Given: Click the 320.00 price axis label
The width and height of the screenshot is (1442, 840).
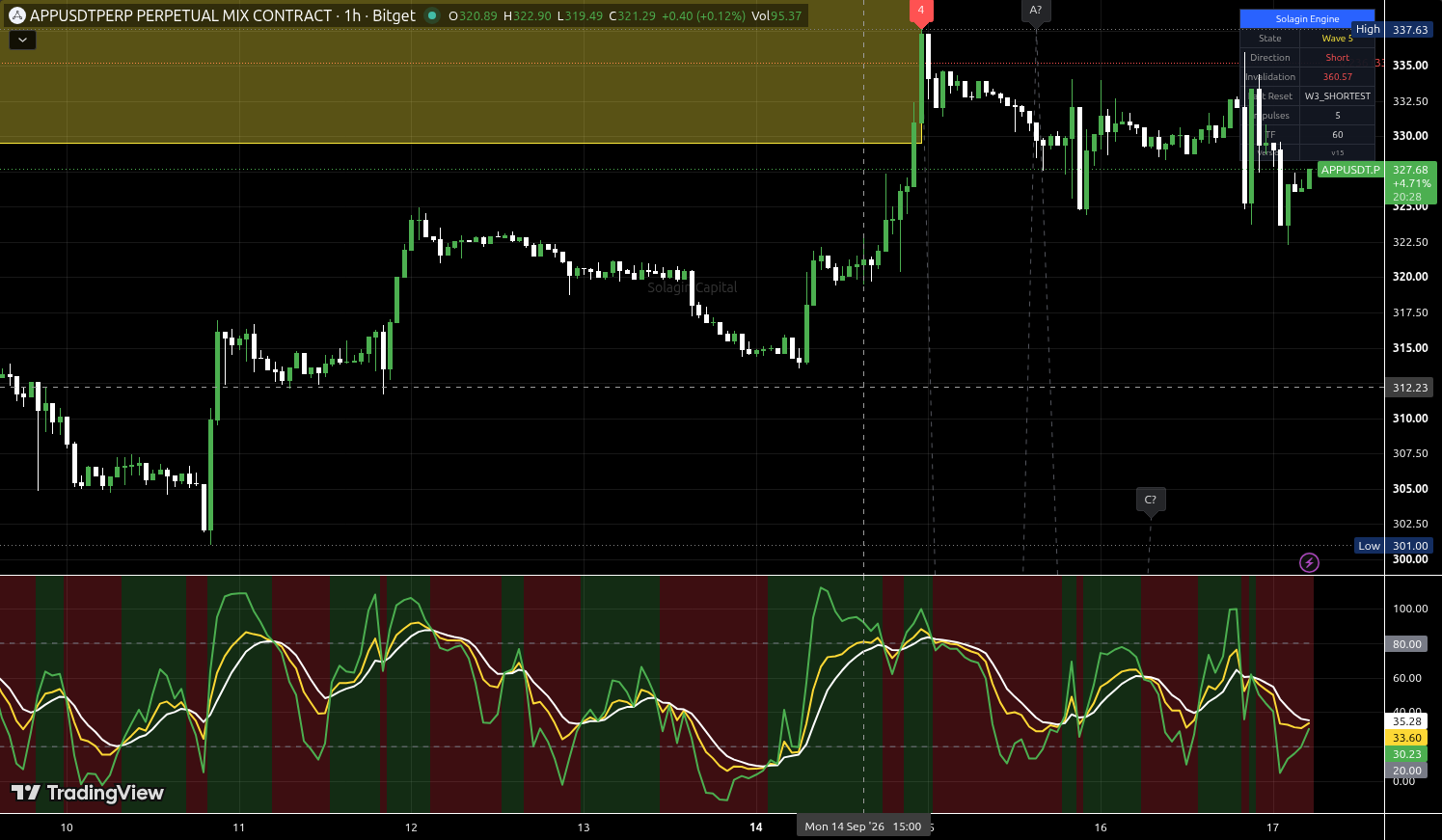Looking at the screenshot, I should (1409, 277).
